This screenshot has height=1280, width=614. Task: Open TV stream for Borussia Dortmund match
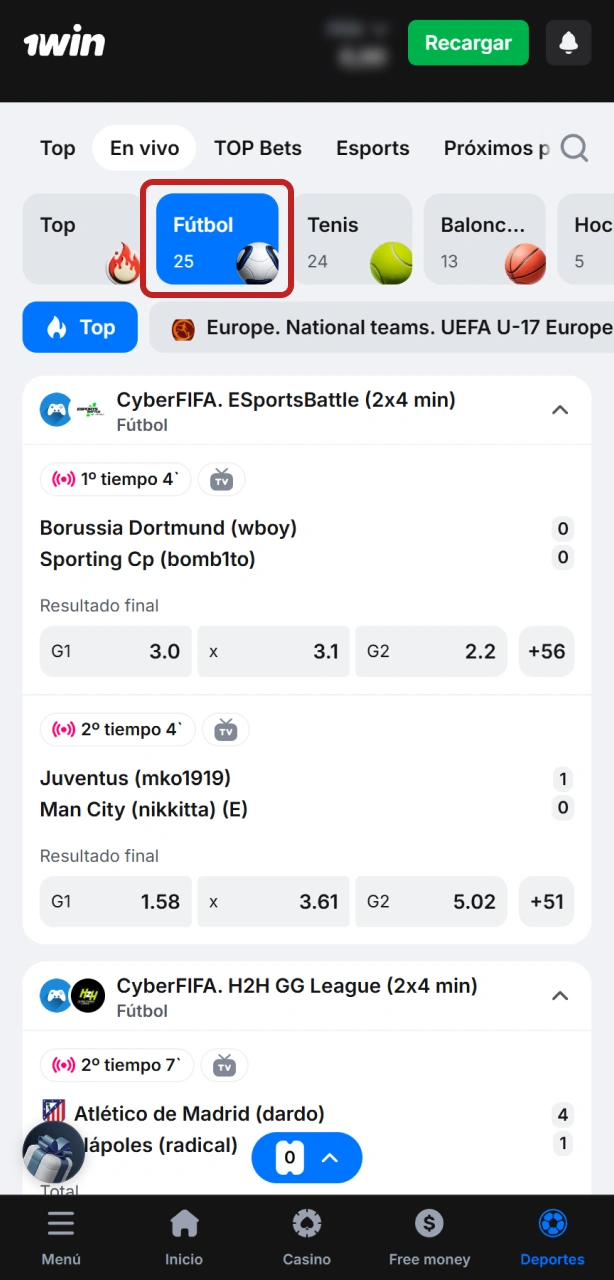221,480
